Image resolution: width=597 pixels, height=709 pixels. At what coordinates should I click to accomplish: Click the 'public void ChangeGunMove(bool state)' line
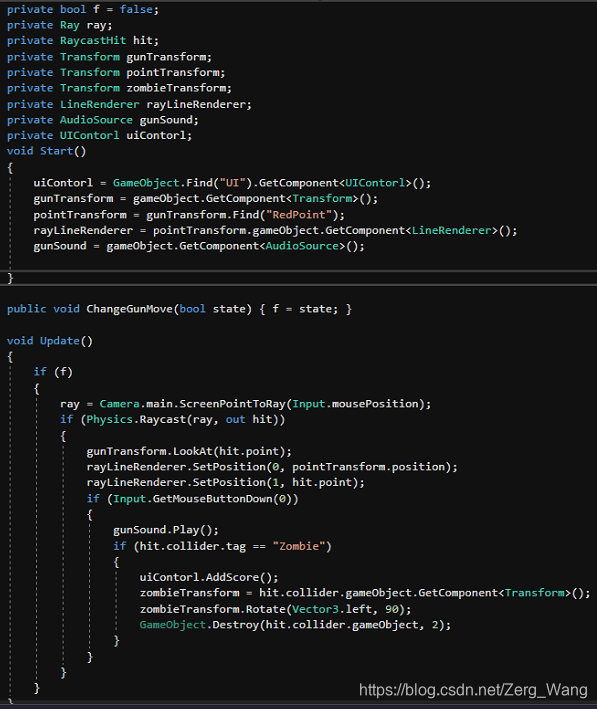179,309
